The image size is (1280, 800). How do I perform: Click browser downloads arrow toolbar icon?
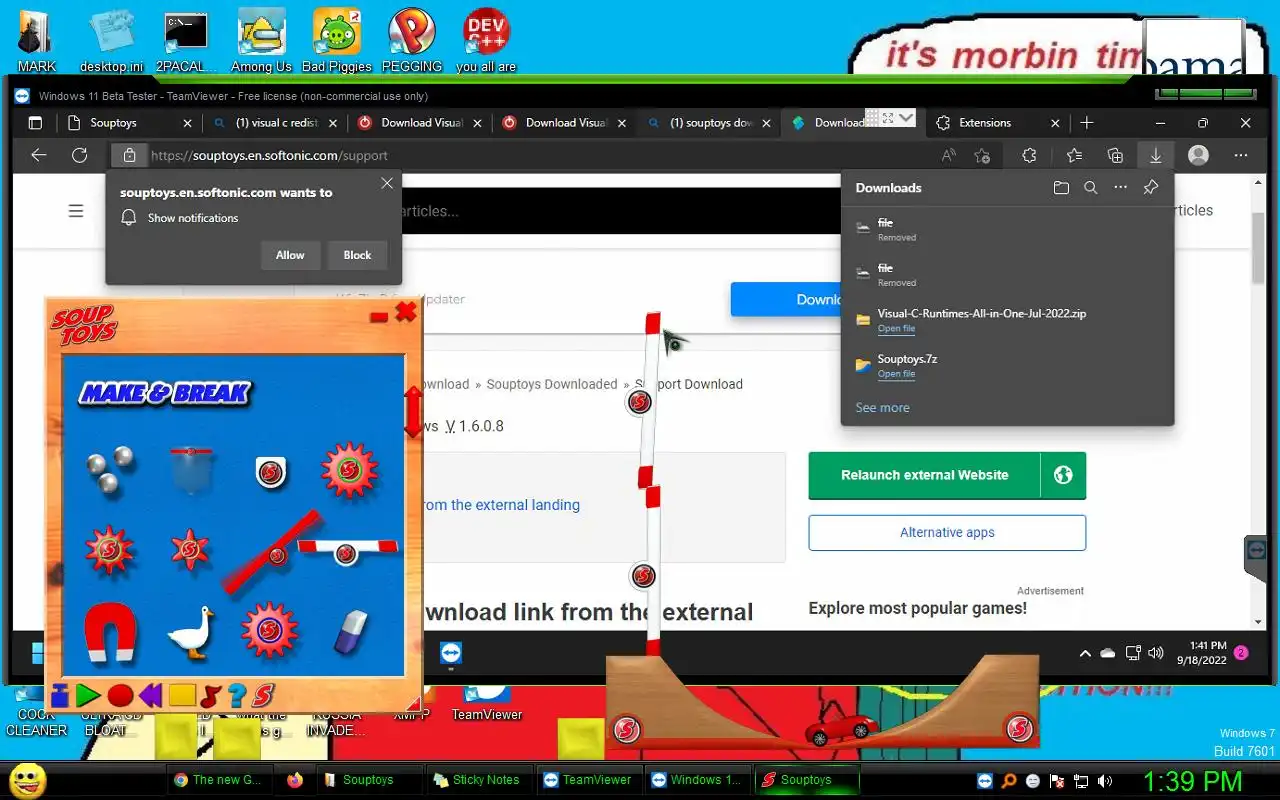click(x=1155, y=155)
